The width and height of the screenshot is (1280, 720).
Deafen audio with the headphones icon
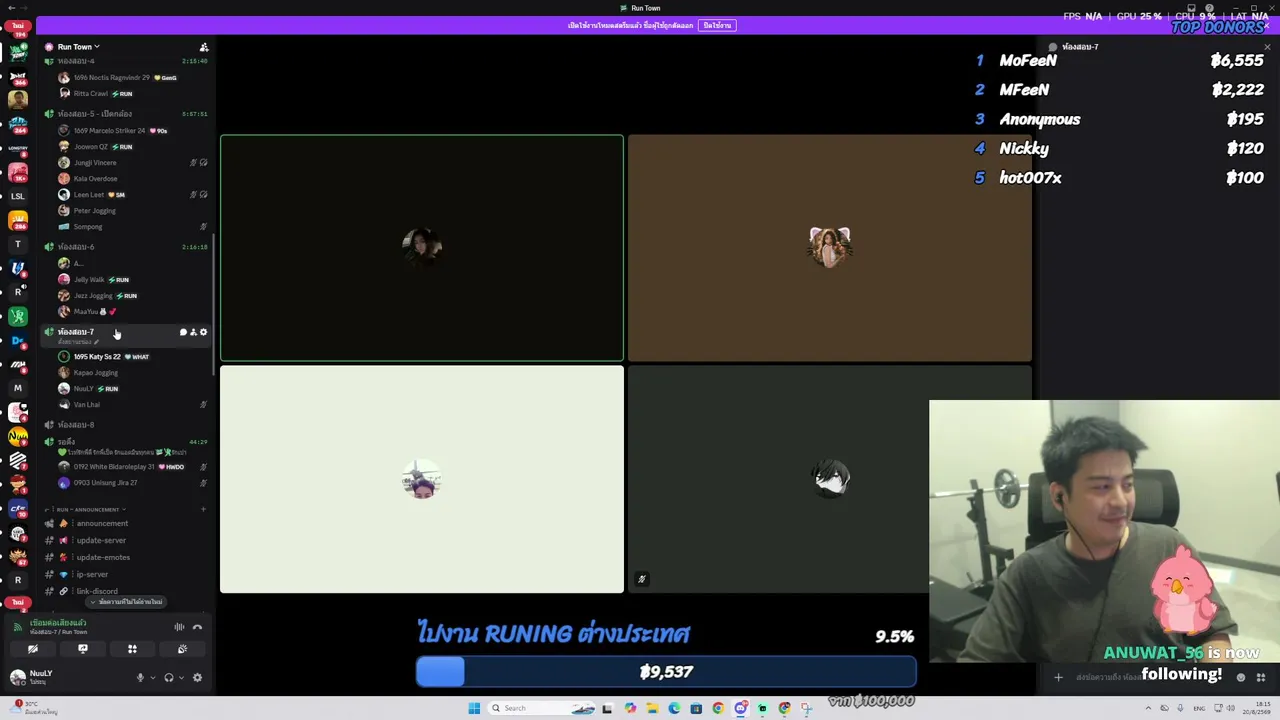[169, 678]
